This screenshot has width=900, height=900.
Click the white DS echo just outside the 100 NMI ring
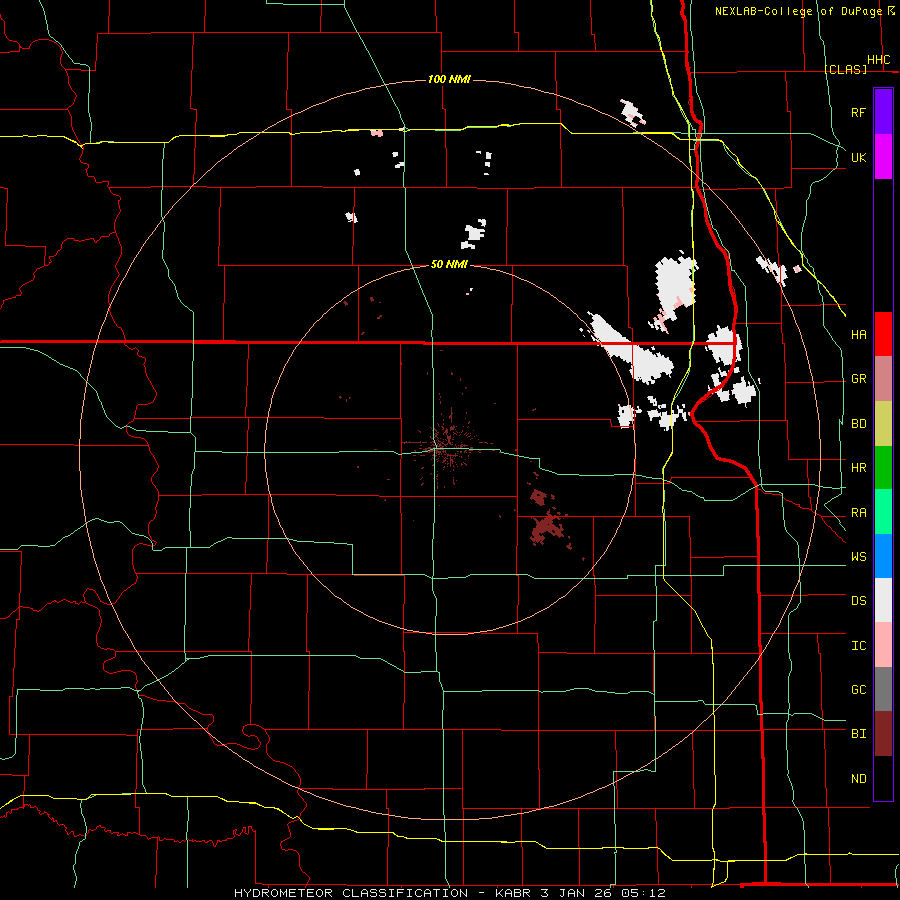tap(633, 112)
